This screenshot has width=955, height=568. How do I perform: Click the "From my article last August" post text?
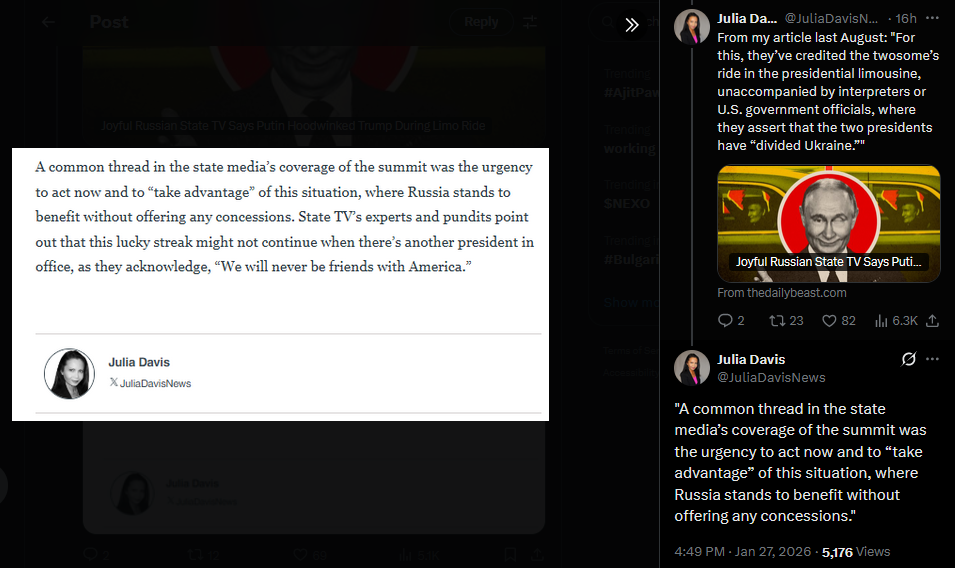[x=828, y=91]
